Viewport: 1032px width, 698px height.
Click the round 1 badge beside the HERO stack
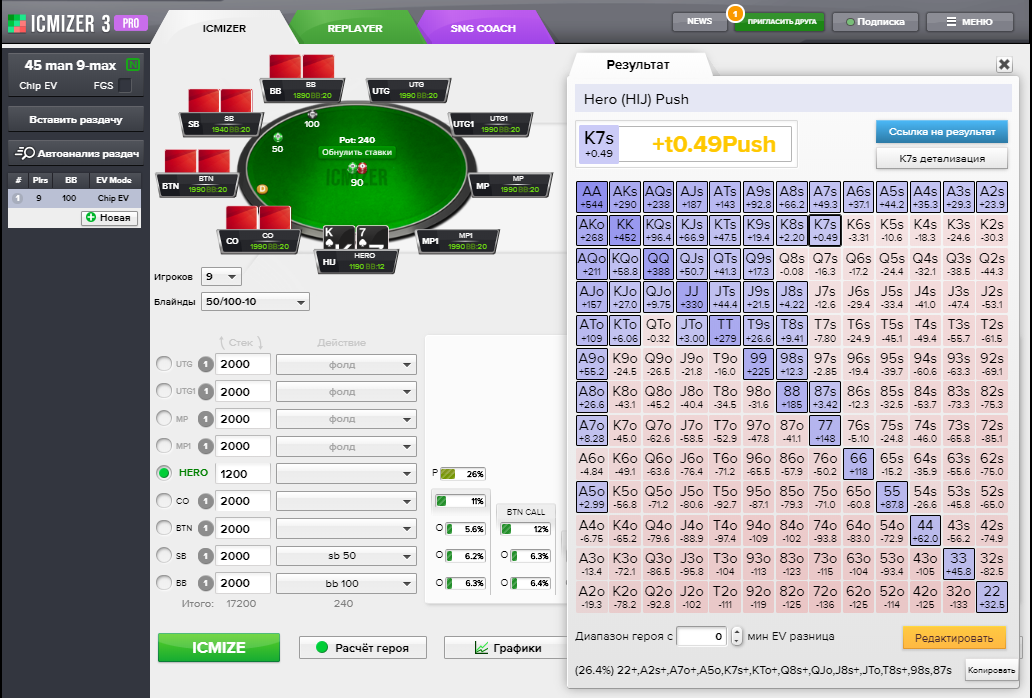(206, 474)
